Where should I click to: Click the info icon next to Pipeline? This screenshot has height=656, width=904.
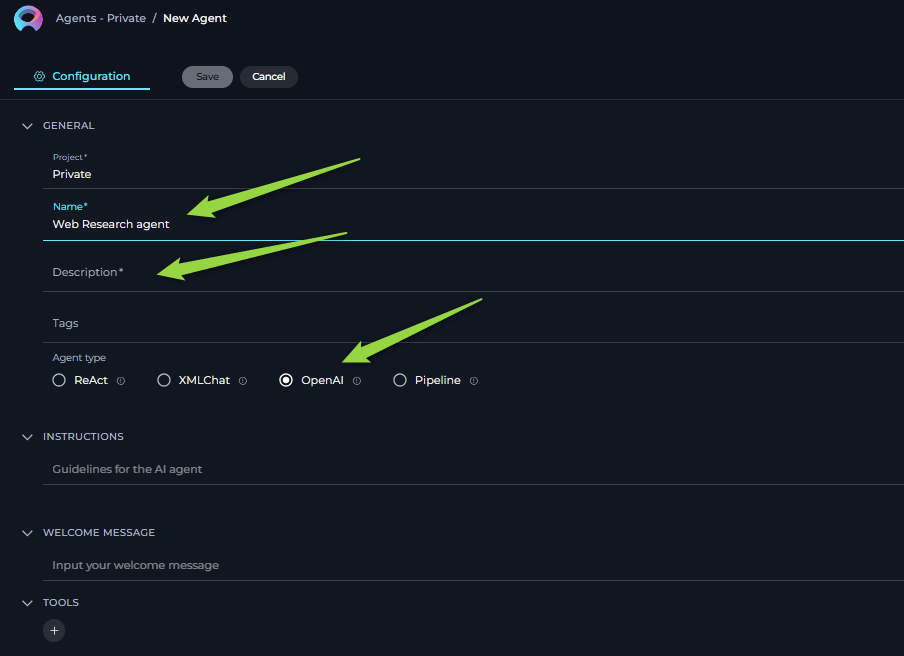coord(474,381)
